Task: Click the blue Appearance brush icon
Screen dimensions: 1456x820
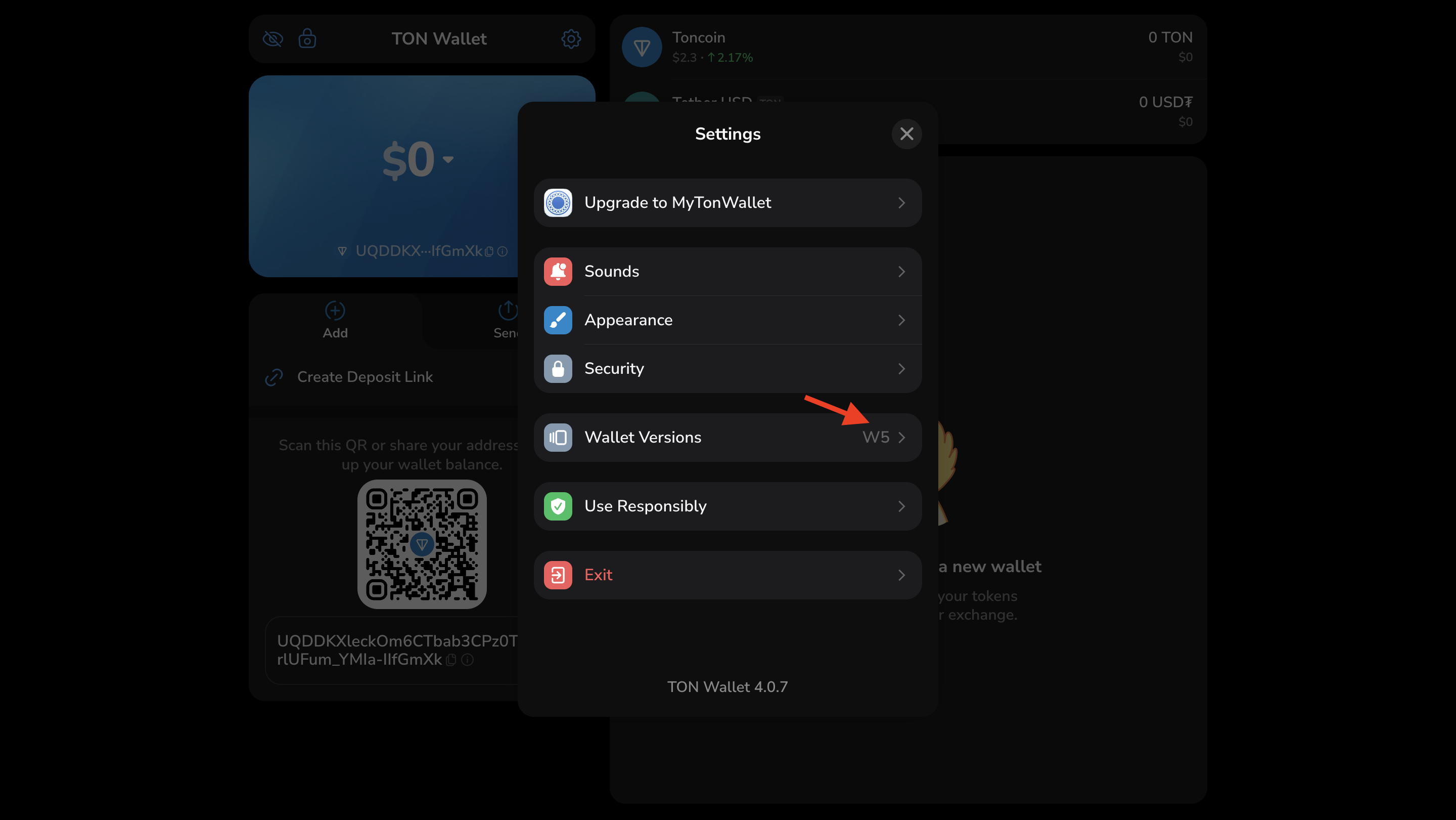Action: coord(558,320)
